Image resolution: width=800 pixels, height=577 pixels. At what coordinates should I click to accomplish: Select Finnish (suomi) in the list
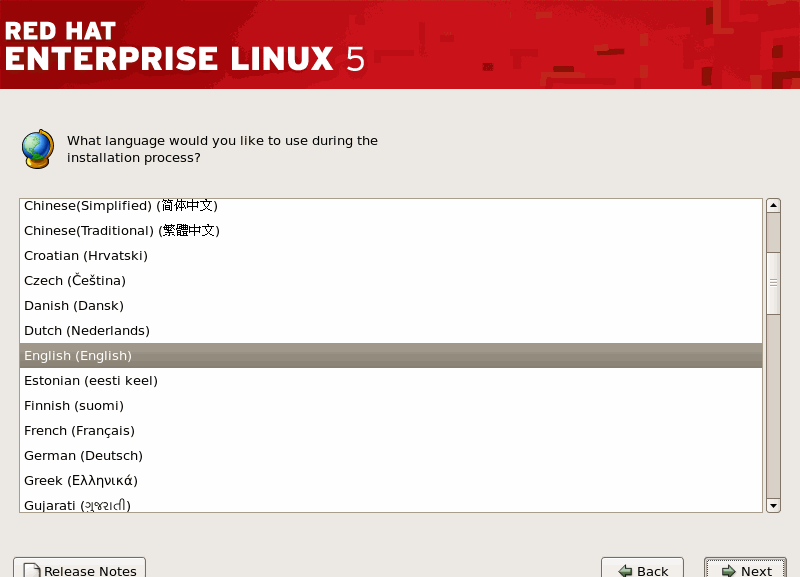(74, 406)
